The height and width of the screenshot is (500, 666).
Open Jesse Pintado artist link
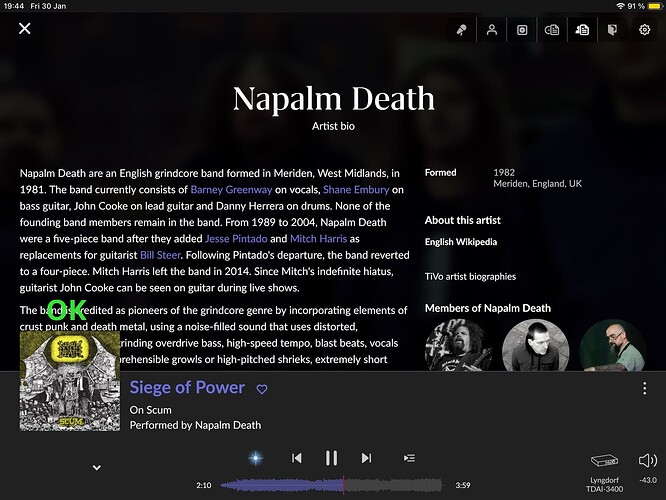[236, 239]
